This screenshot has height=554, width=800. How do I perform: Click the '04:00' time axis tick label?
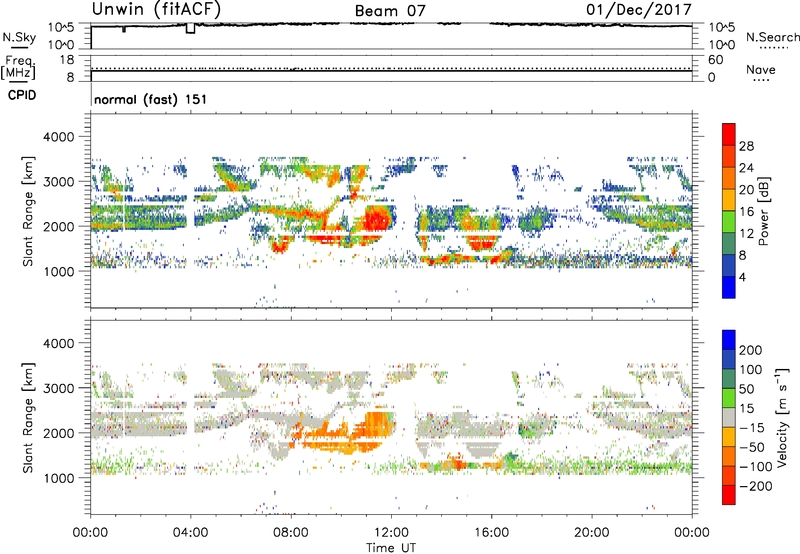[190, 533]
